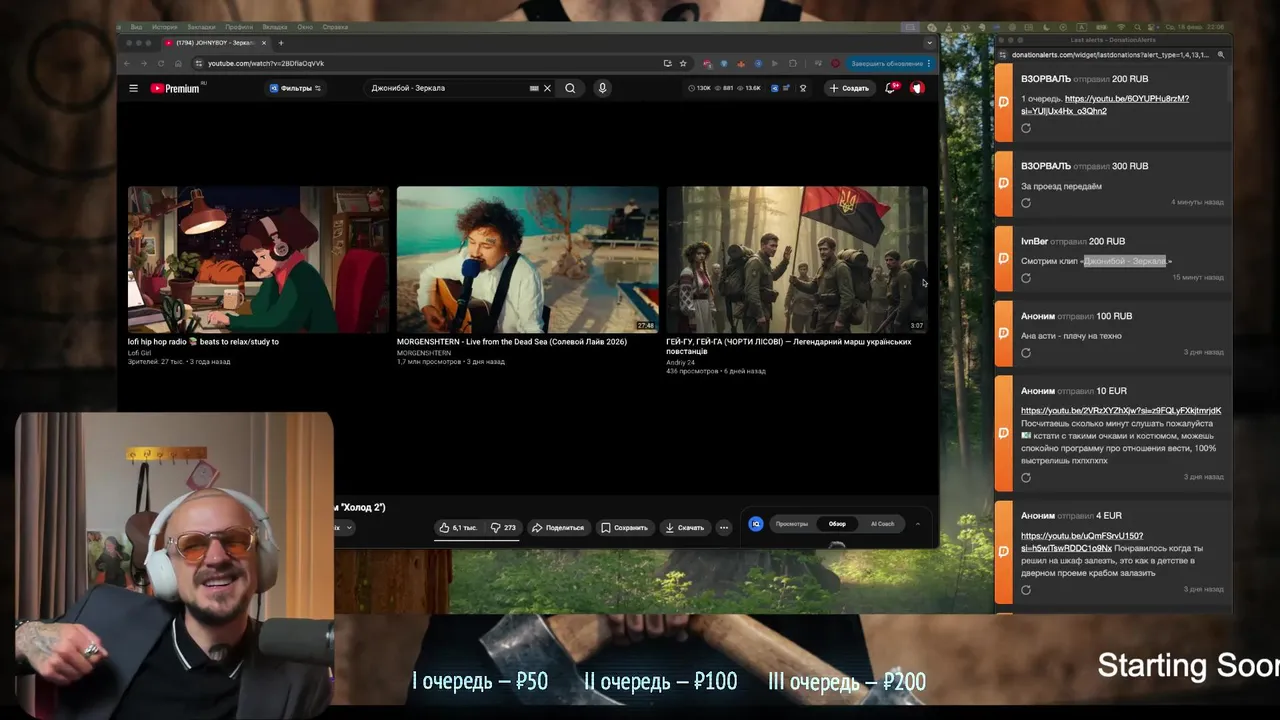Open the История menu in menu bar
Viewport: 1280px width, 720px height.
[165, 27]
